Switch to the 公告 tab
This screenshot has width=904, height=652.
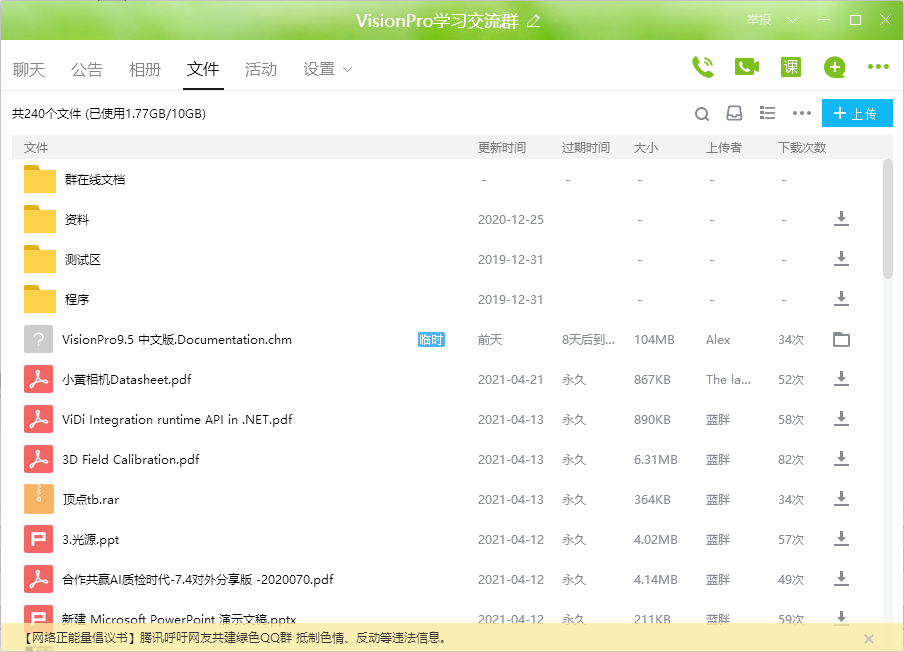pos(86,70)
